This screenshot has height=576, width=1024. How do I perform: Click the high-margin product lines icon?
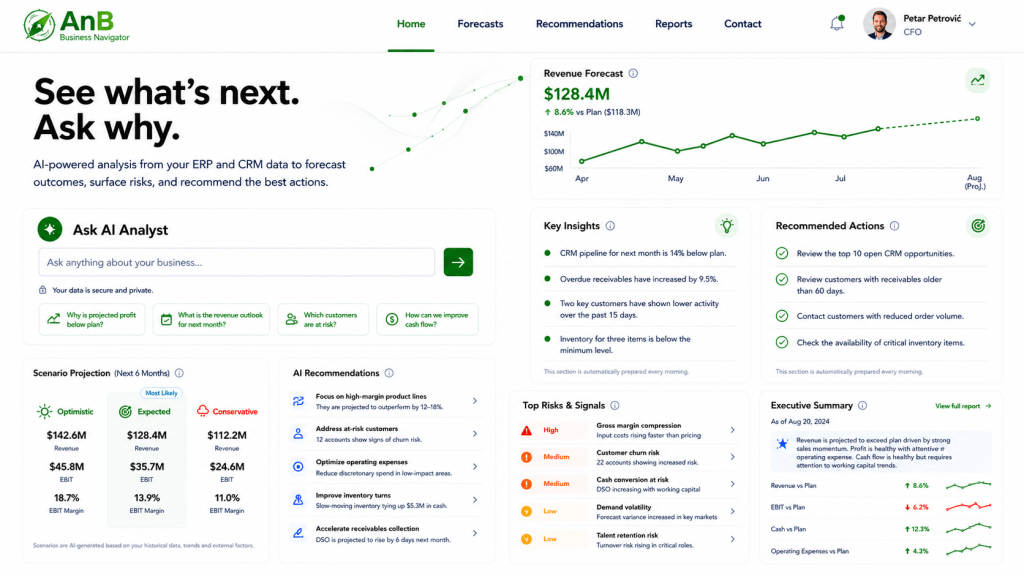pos(298,401)
